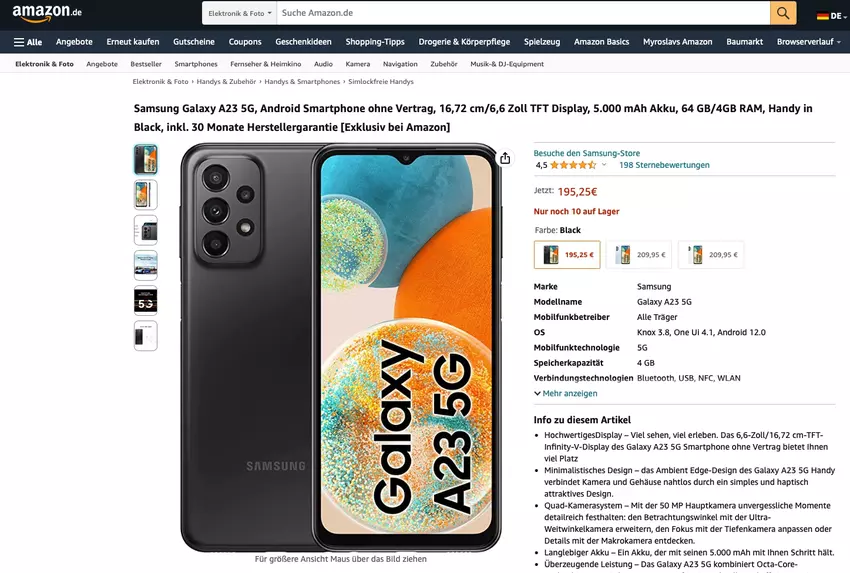Click the Suche Amazon.de search field

(523, 13)
